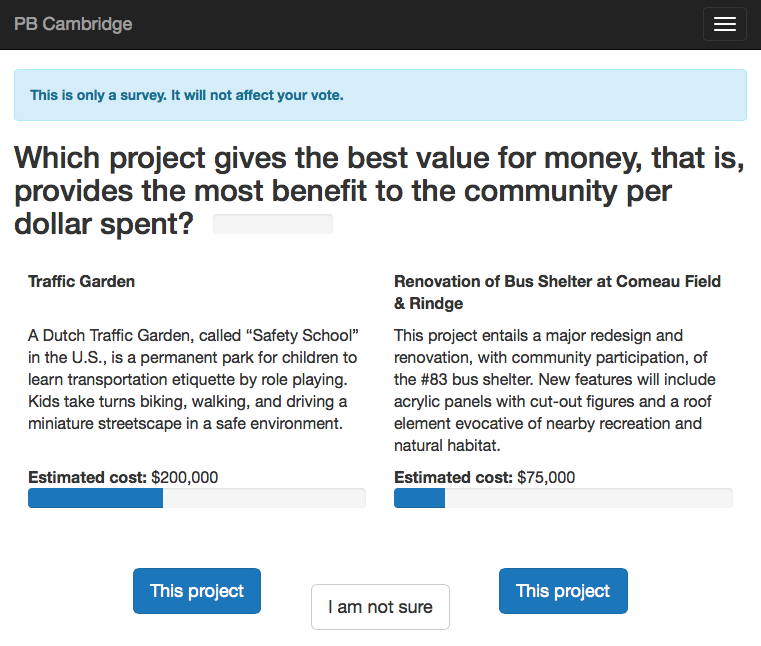Choose "This project" under Traffic Garden

(x=197, y=591)
